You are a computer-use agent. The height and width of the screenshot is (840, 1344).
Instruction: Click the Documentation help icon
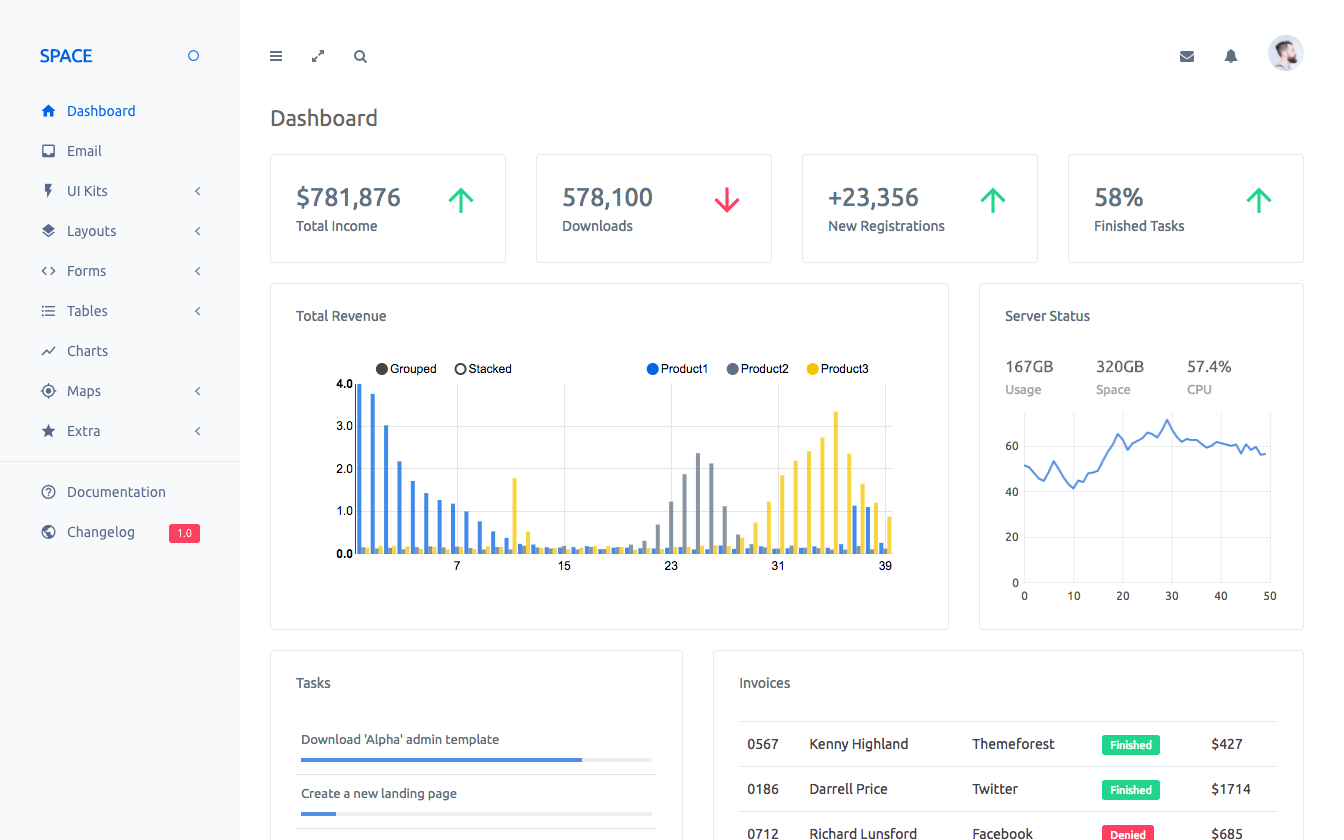pyautogui.click(x=48, y=492)
